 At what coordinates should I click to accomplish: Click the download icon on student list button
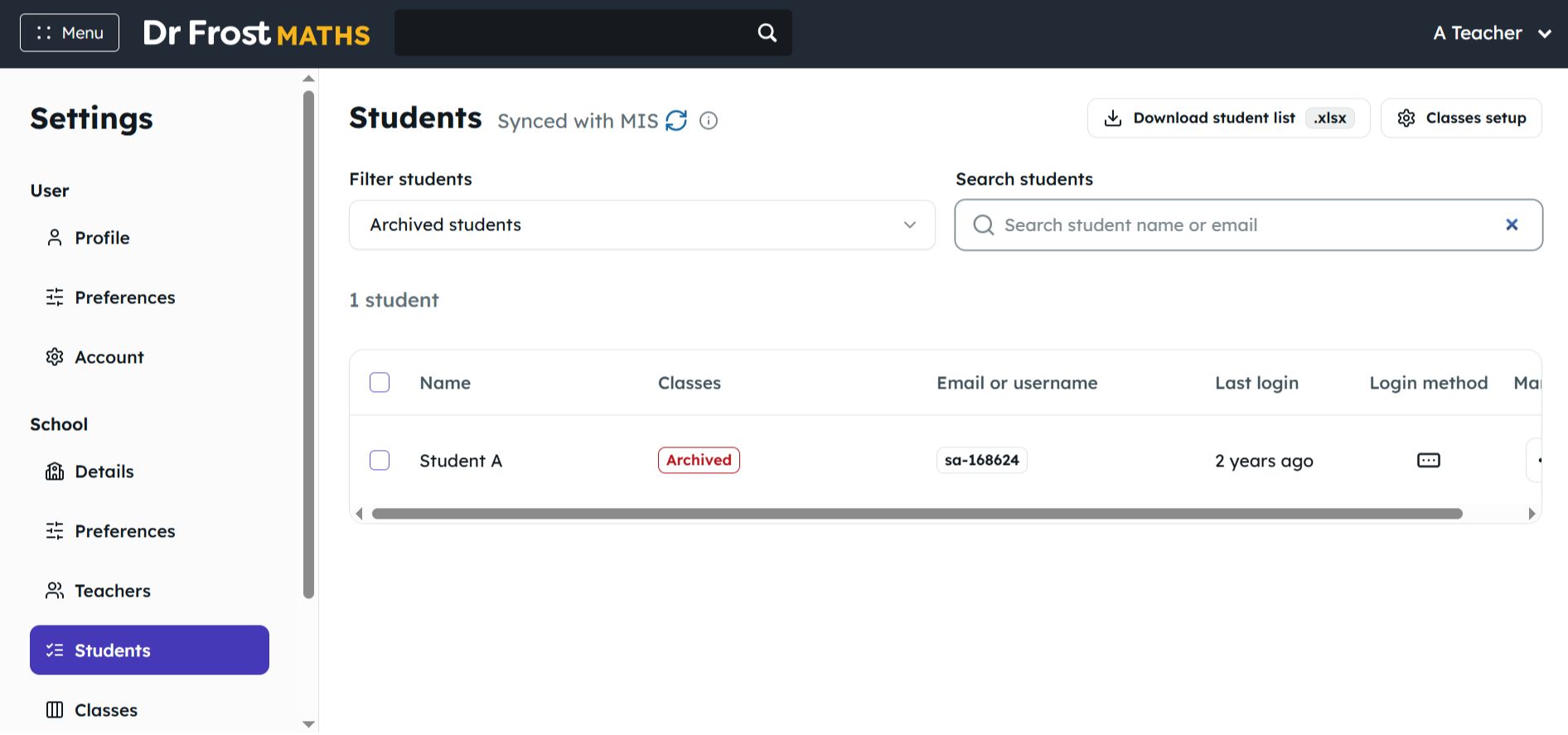point(1113,118)
